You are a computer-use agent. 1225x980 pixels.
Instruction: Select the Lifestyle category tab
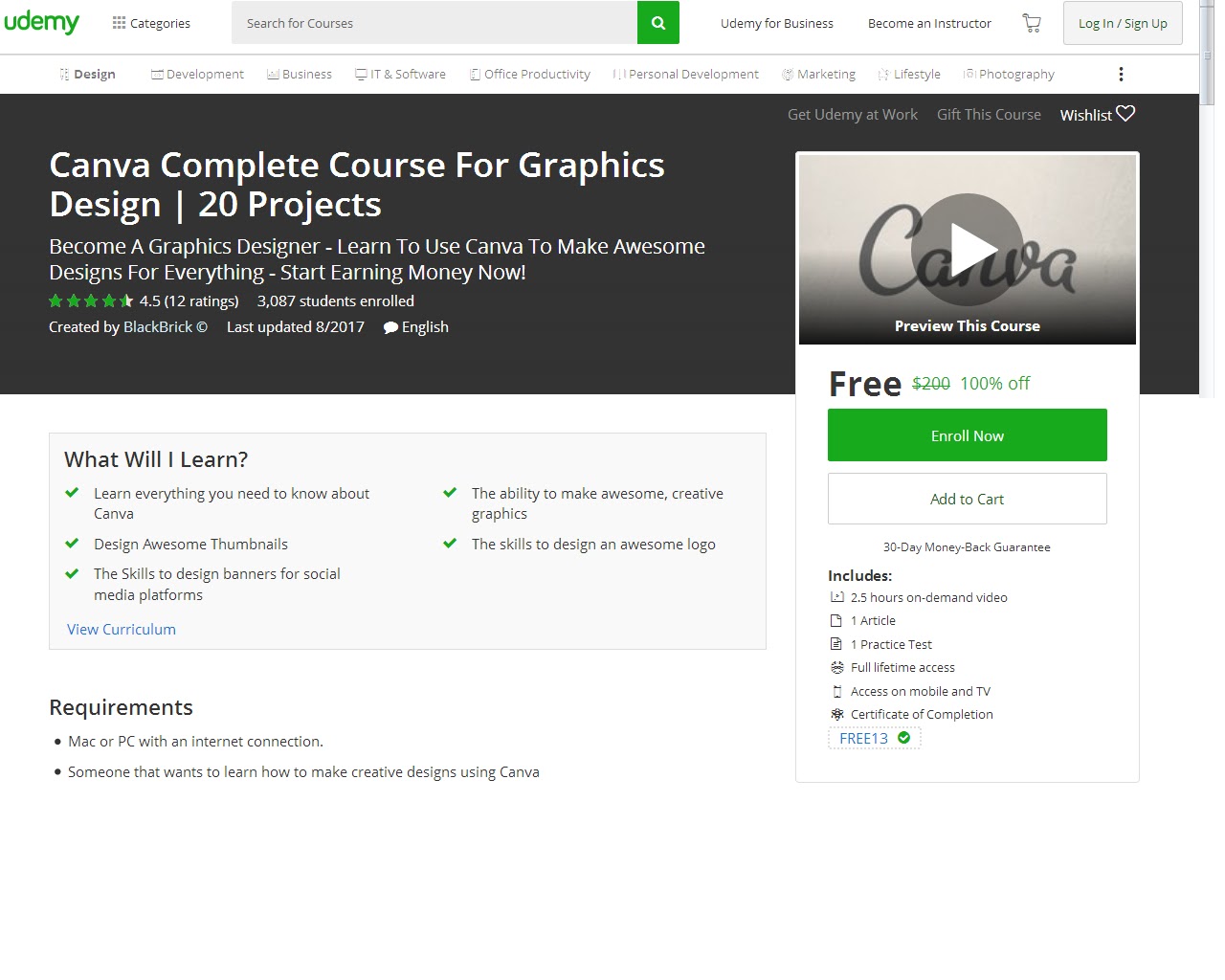[909, 74]
